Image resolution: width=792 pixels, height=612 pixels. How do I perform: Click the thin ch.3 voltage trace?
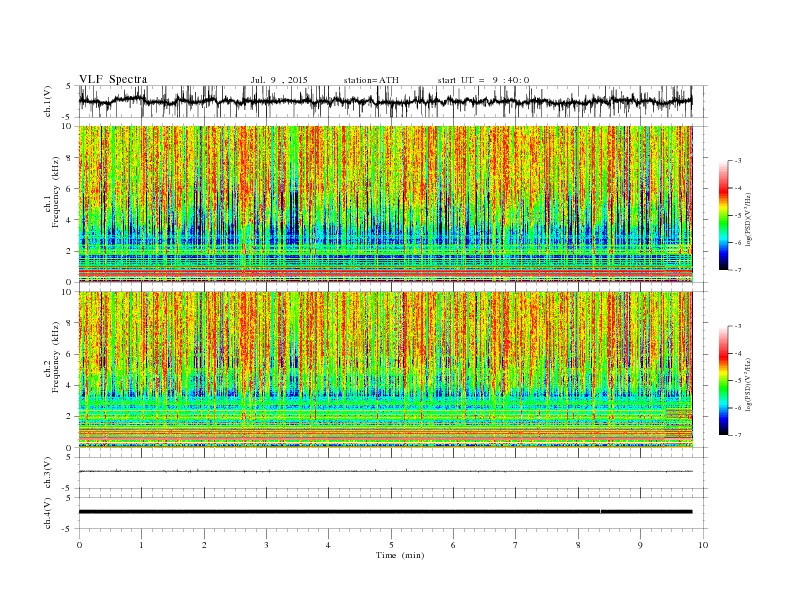(385, 471)
